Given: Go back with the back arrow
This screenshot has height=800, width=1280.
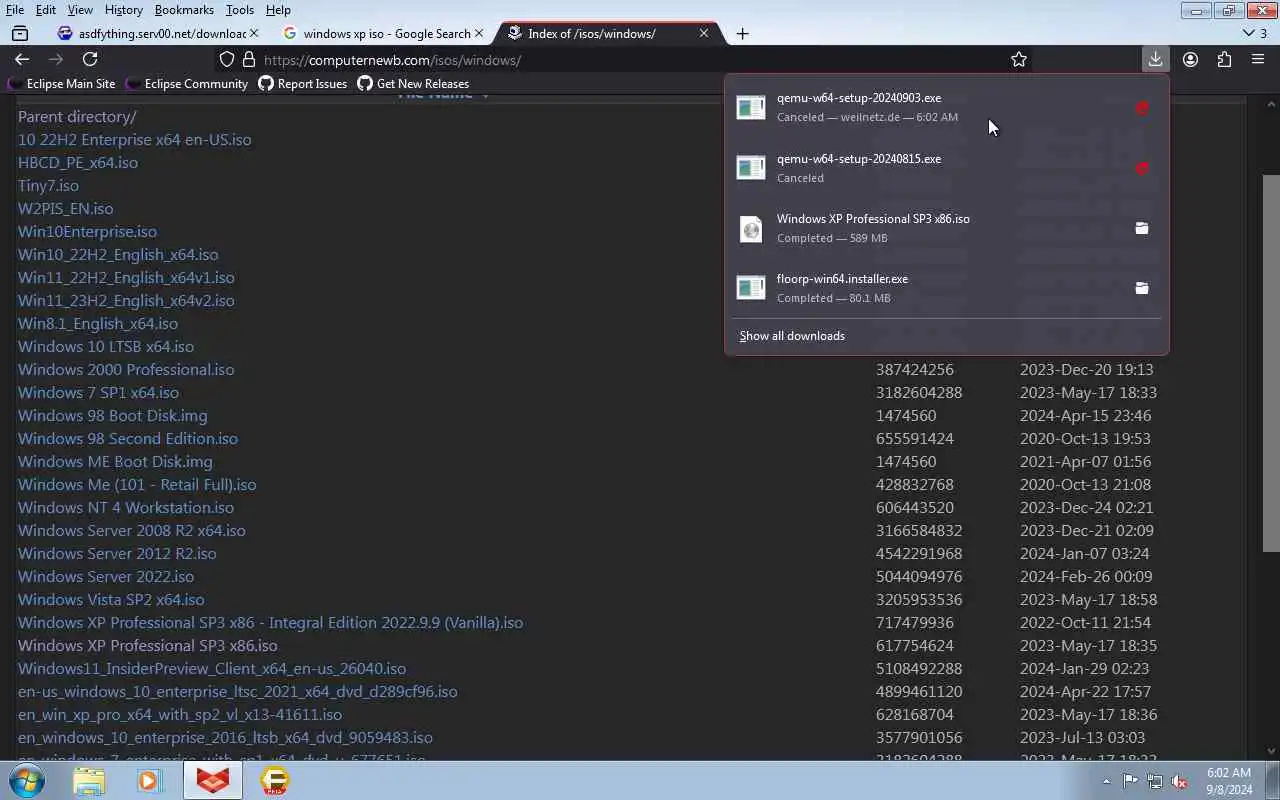Looking at the screenshot, I should point(22,60).
